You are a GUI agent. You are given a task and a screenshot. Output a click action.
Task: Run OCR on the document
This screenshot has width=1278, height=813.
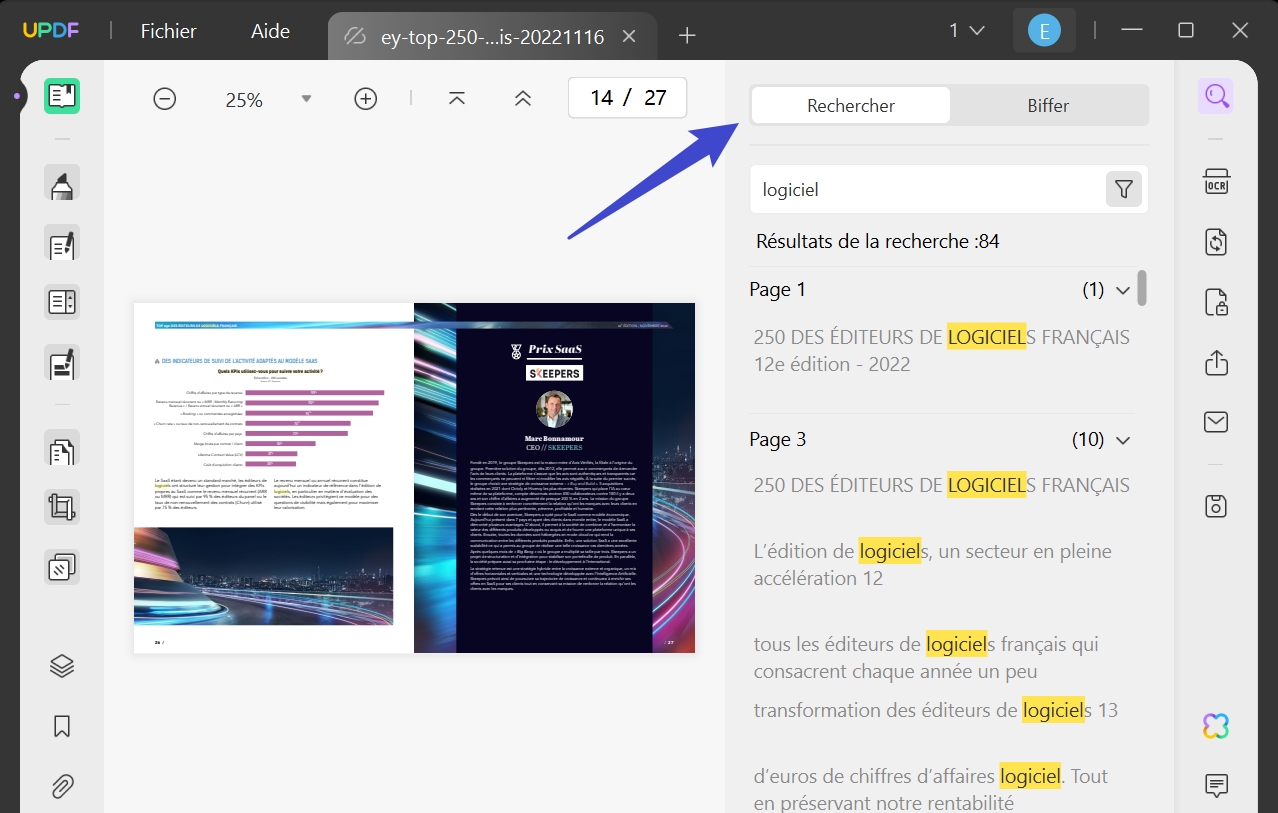point(1216,182)
